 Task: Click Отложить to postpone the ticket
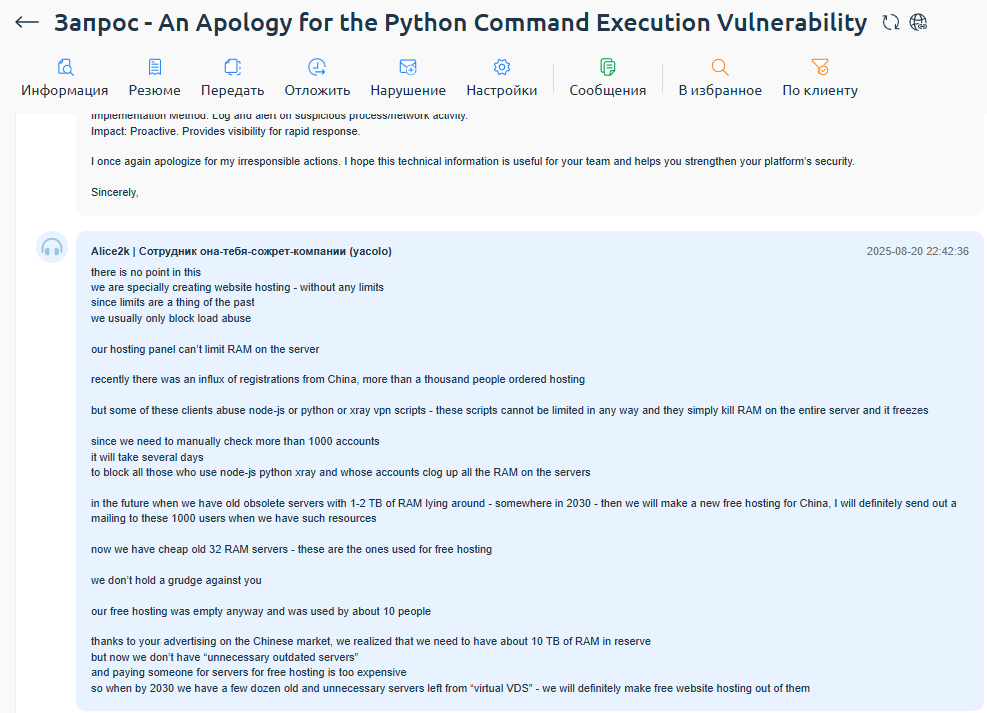pos(317,67)
